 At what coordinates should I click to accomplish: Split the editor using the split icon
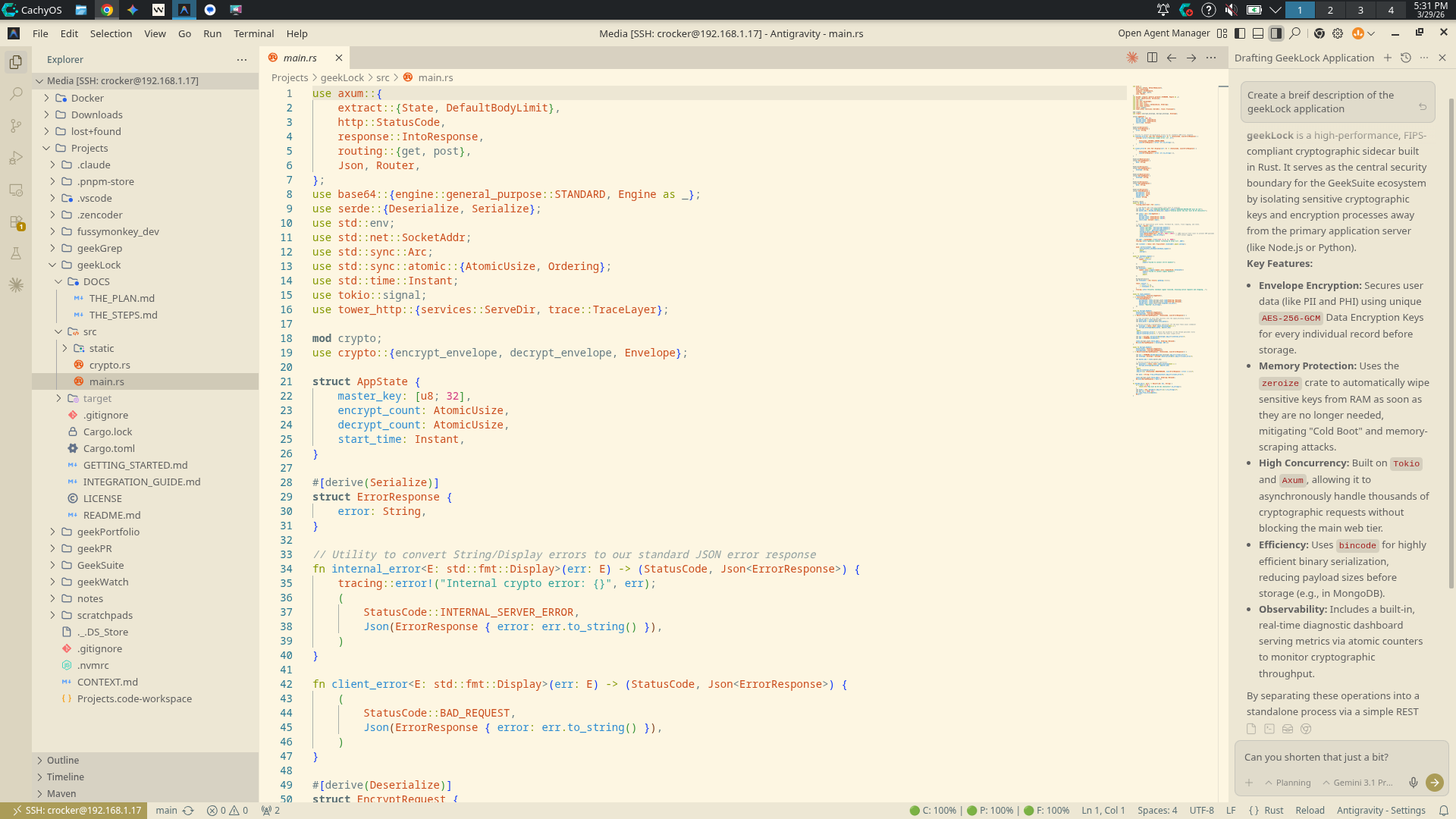[x=1153, y=58]
